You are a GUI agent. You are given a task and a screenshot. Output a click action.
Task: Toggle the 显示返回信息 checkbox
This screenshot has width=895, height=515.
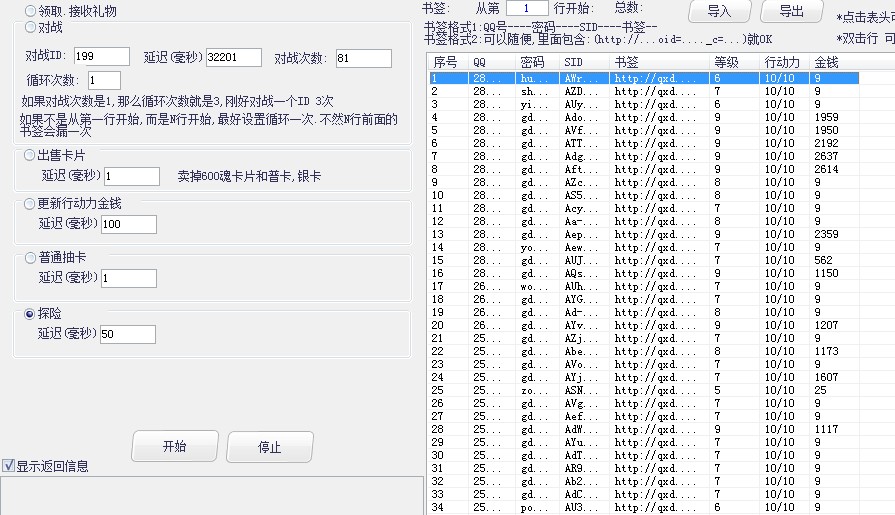8,466
